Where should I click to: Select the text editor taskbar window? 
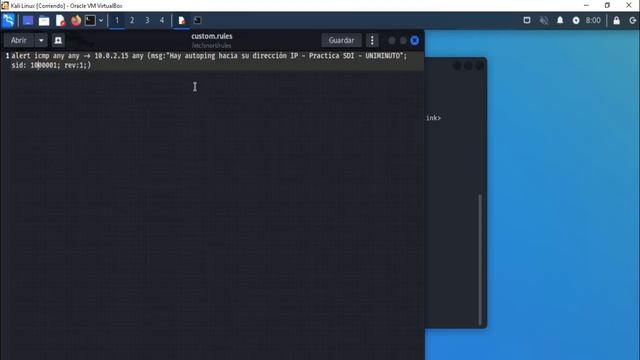182,20
